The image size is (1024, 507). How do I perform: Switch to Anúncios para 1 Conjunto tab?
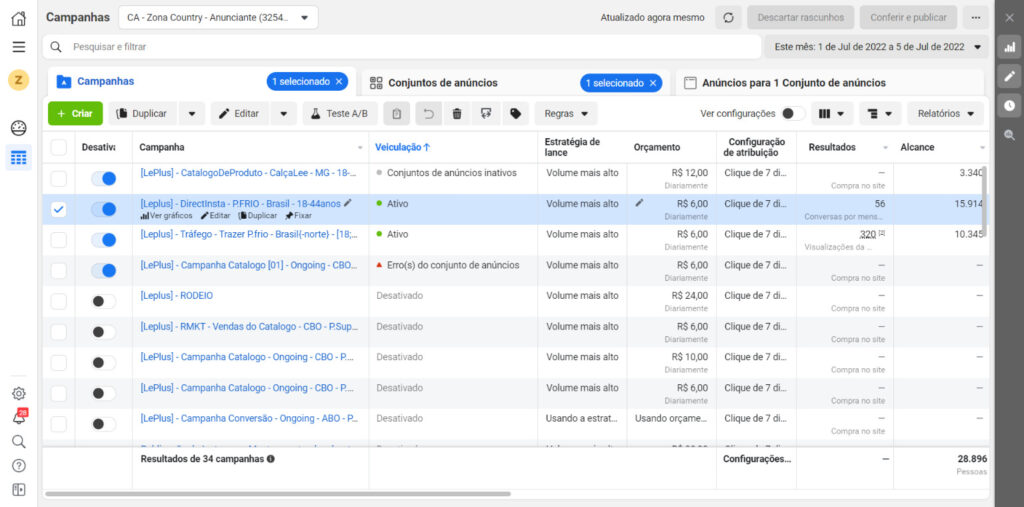point(793,83)
